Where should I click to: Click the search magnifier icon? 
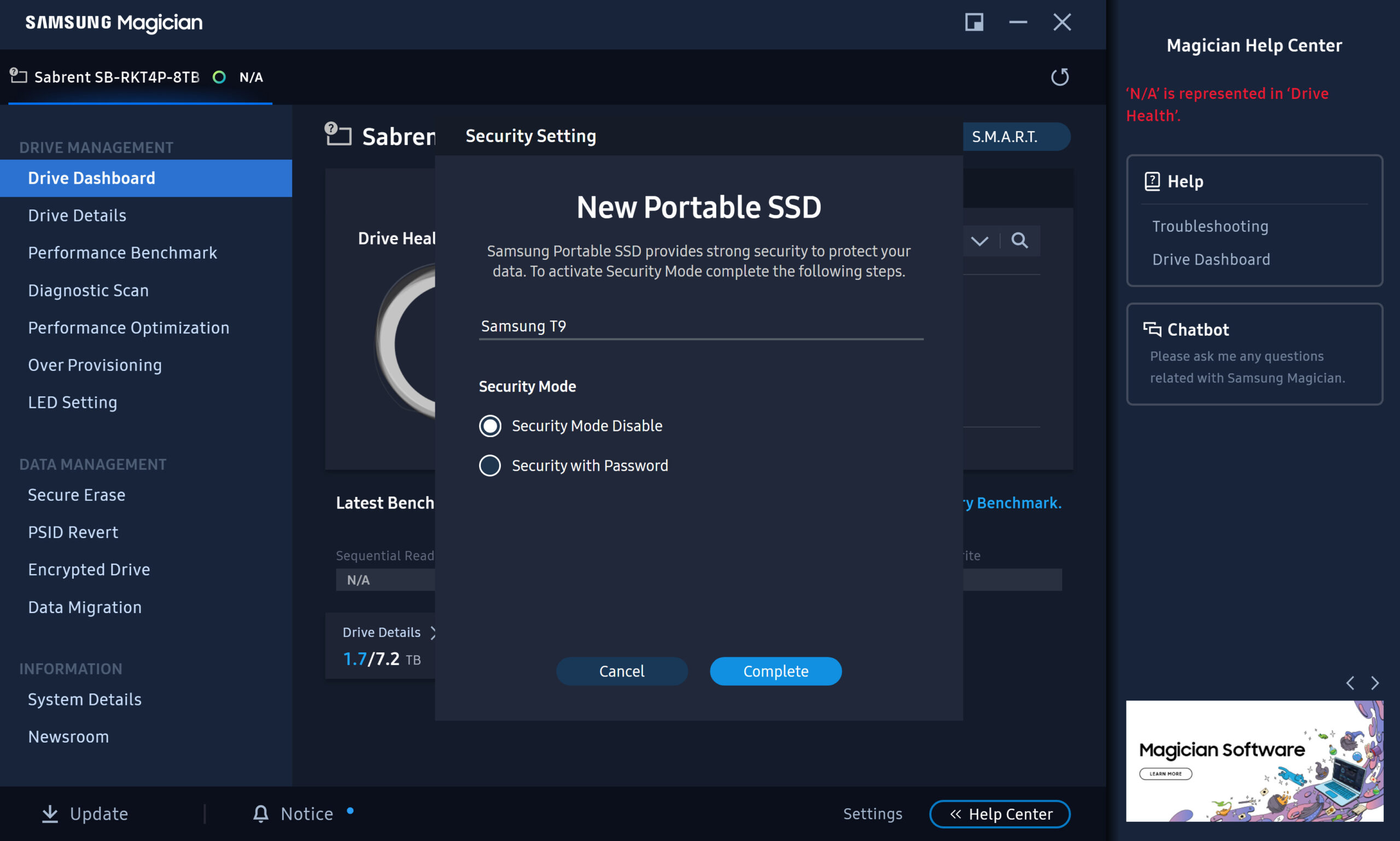(1019, 241)
